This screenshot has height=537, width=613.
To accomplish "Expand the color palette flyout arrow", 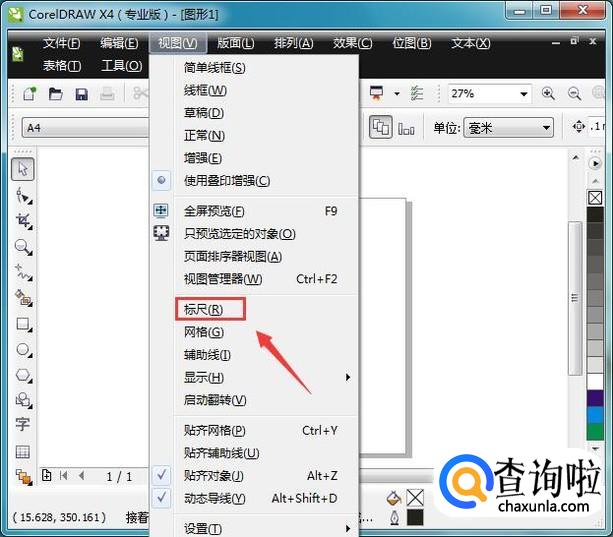I will pos(595,163).
